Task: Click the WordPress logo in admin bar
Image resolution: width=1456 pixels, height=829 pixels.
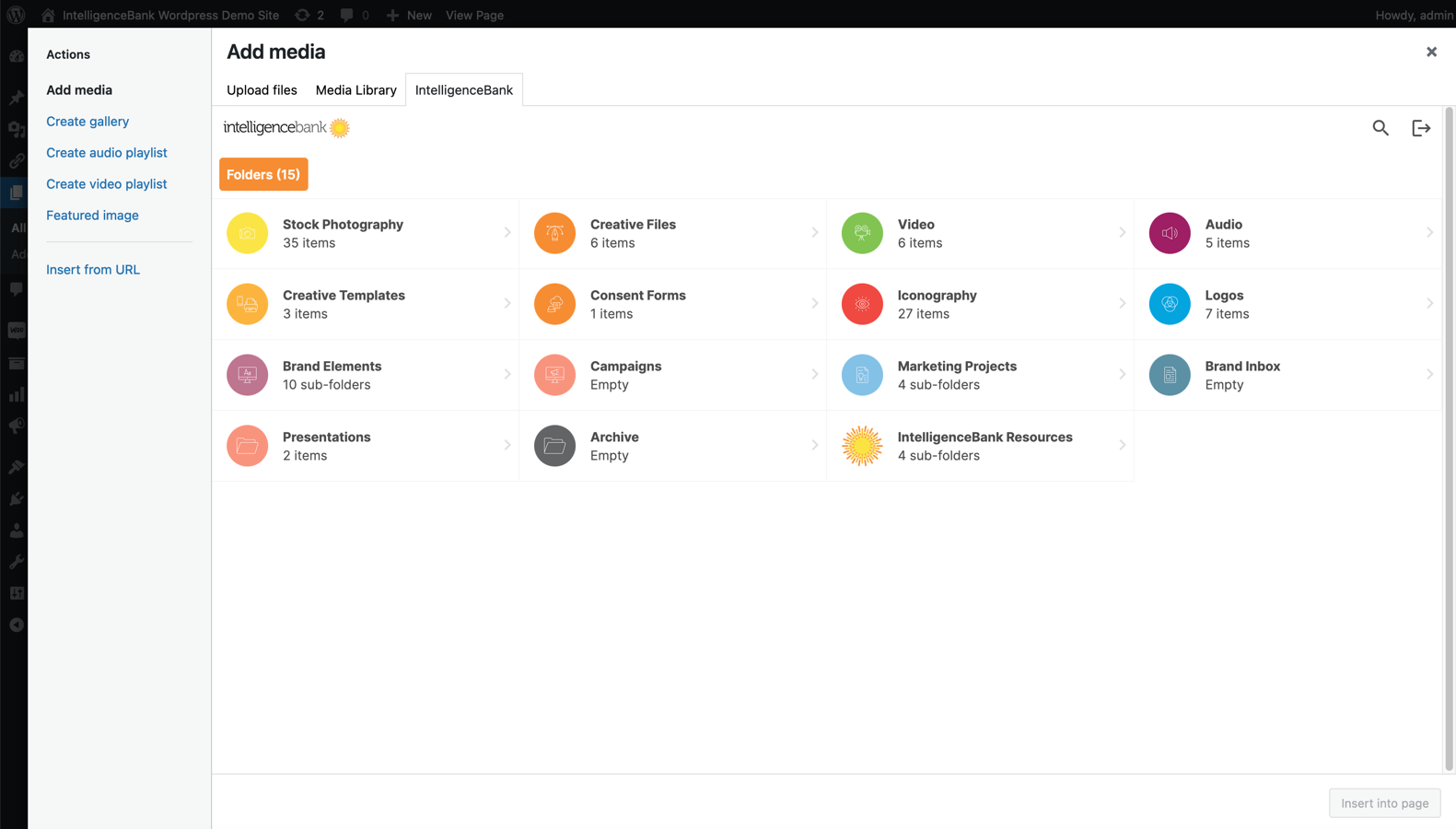Action: point(16,15)
